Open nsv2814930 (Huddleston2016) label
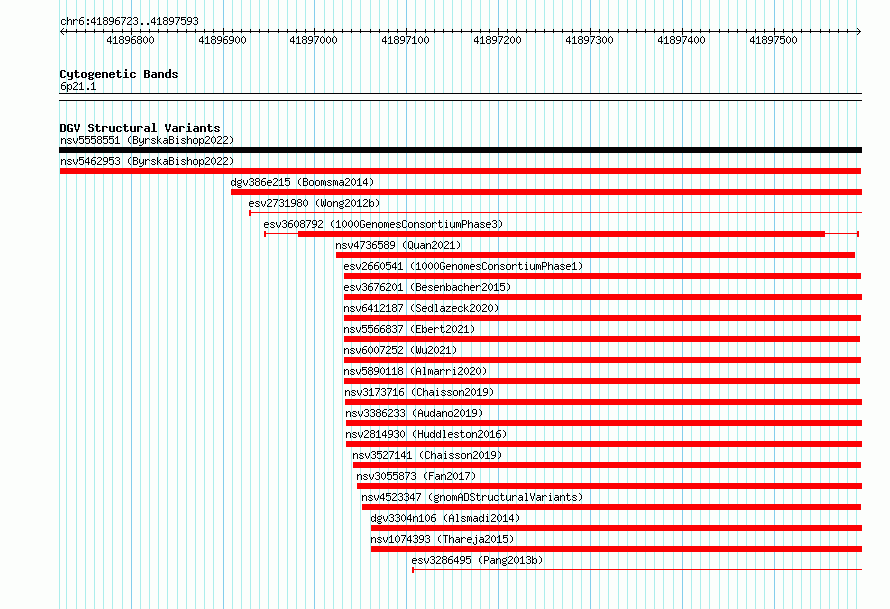The width and height of the screenshot is (890, 609). (426, 434)
